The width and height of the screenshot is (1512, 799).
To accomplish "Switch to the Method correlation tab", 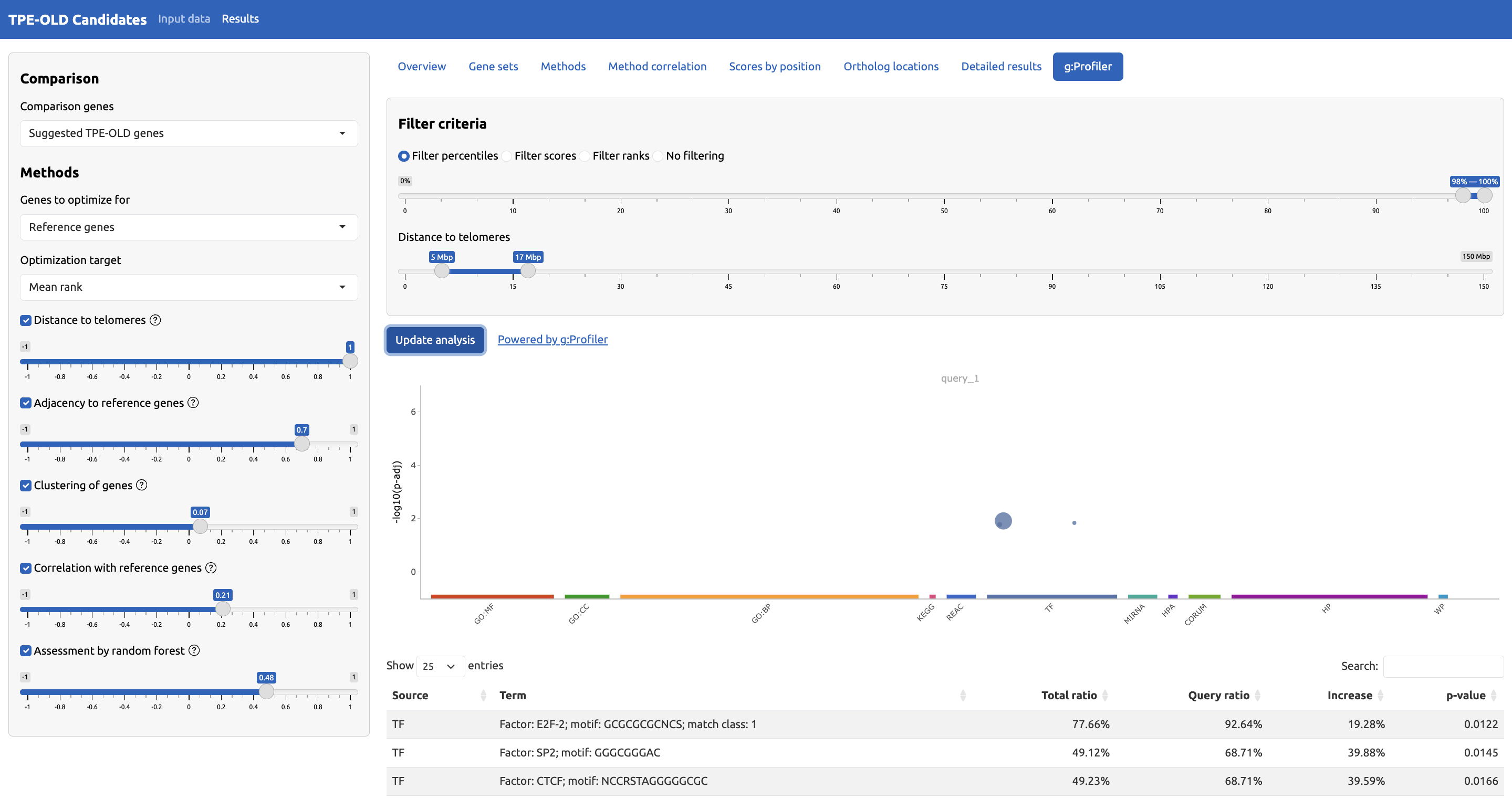I will [x=657, y=66].
